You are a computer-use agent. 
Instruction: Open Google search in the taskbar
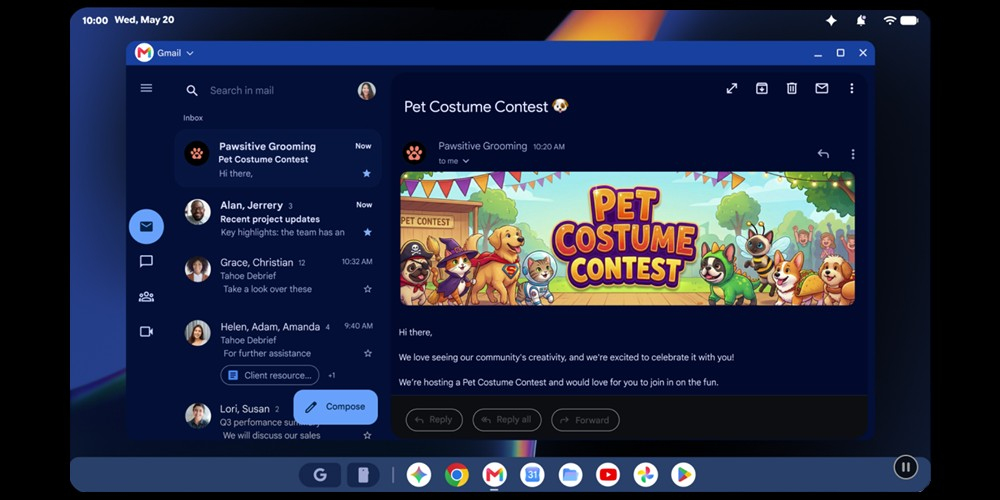[x=320, y=474]
